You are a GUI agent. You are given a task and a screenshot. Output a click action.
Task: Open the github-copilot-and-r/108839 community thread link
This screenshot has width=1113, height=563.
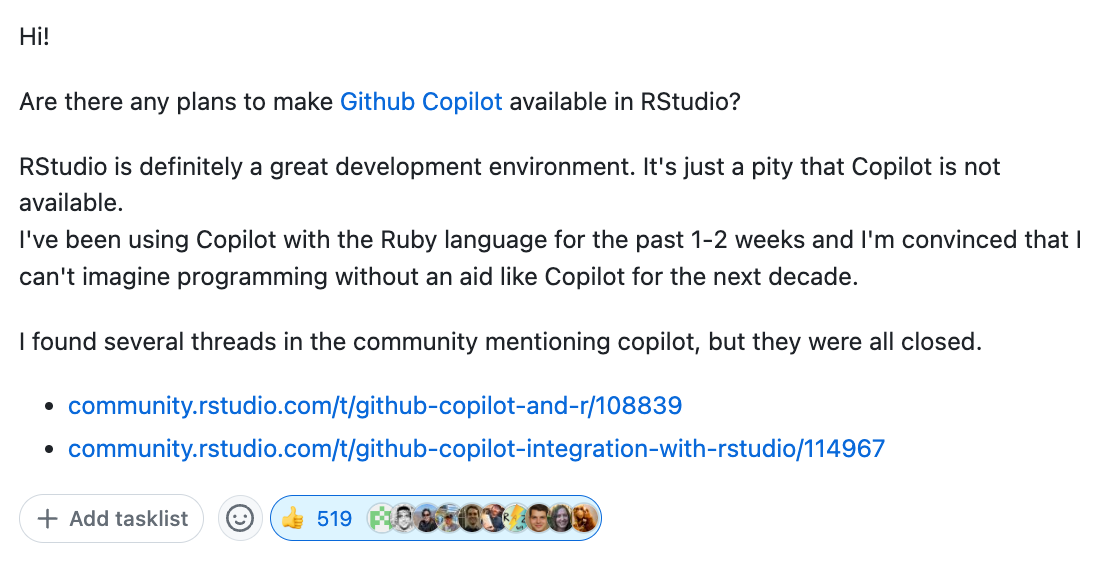click(375, 406)
